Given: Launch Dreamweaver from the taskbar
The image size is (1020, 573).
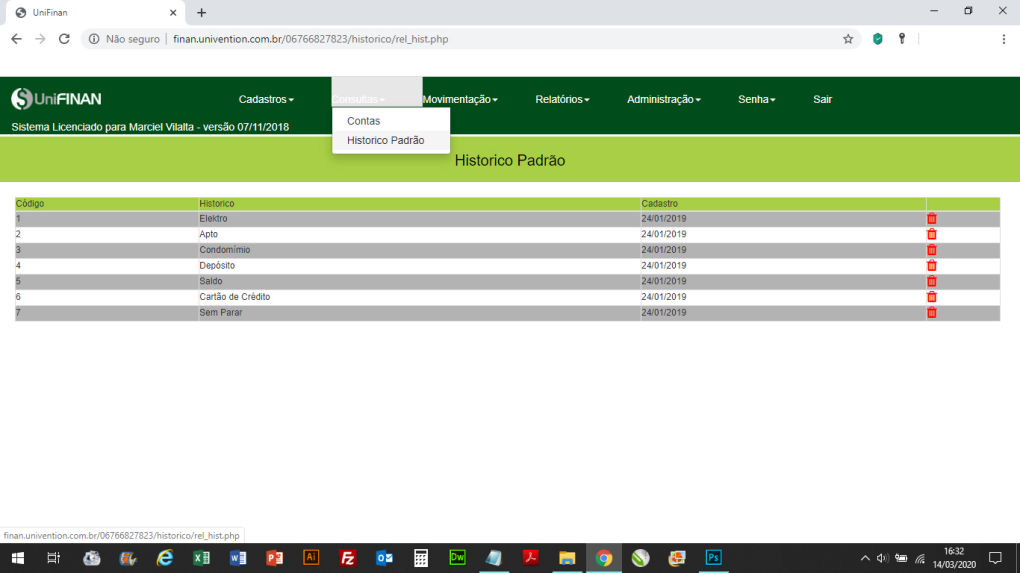Looking at the screenshot, I should (457, 558).
